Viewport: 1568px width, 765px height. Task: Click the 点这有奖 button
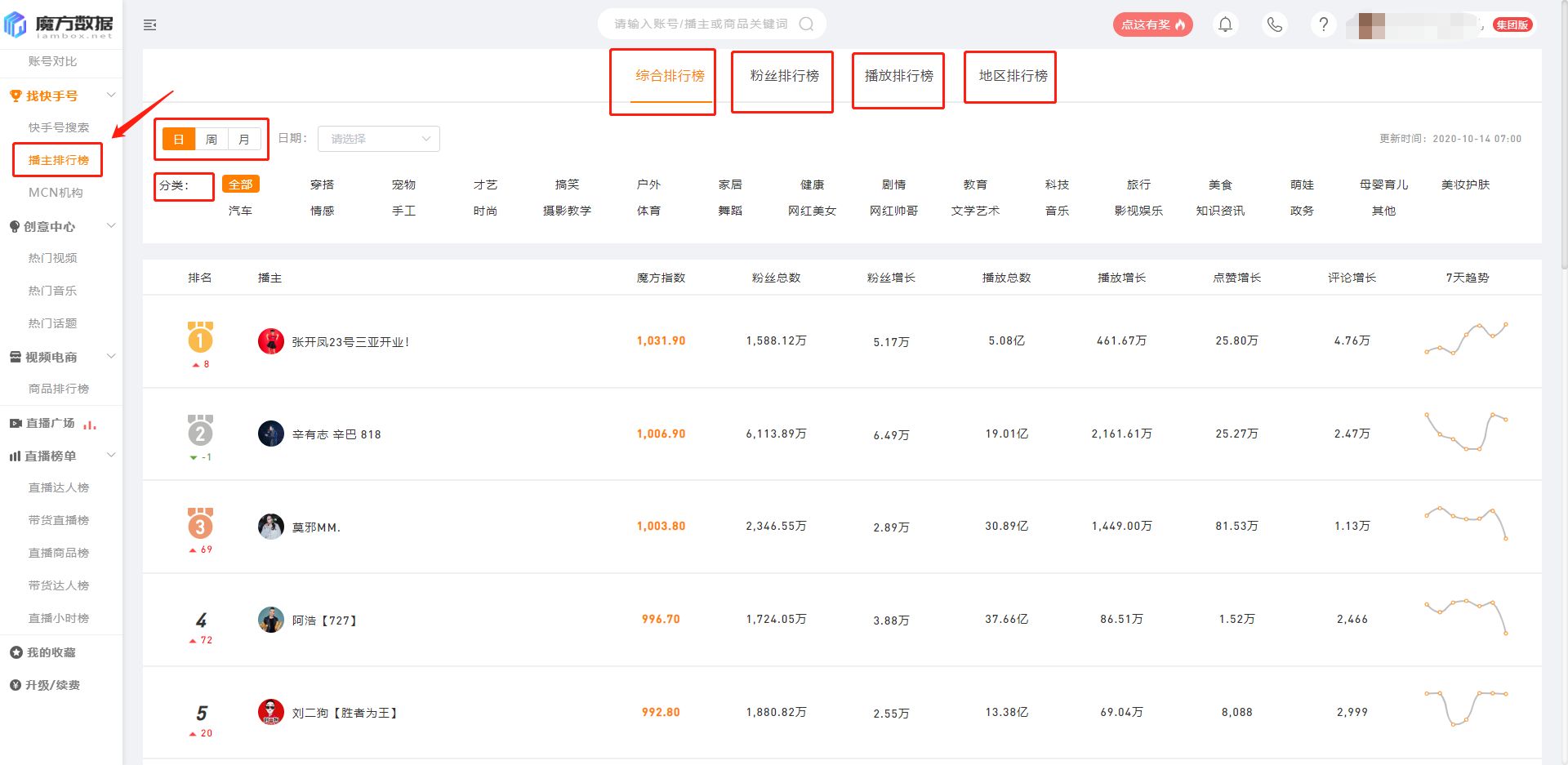click(x=1152, y=24)
